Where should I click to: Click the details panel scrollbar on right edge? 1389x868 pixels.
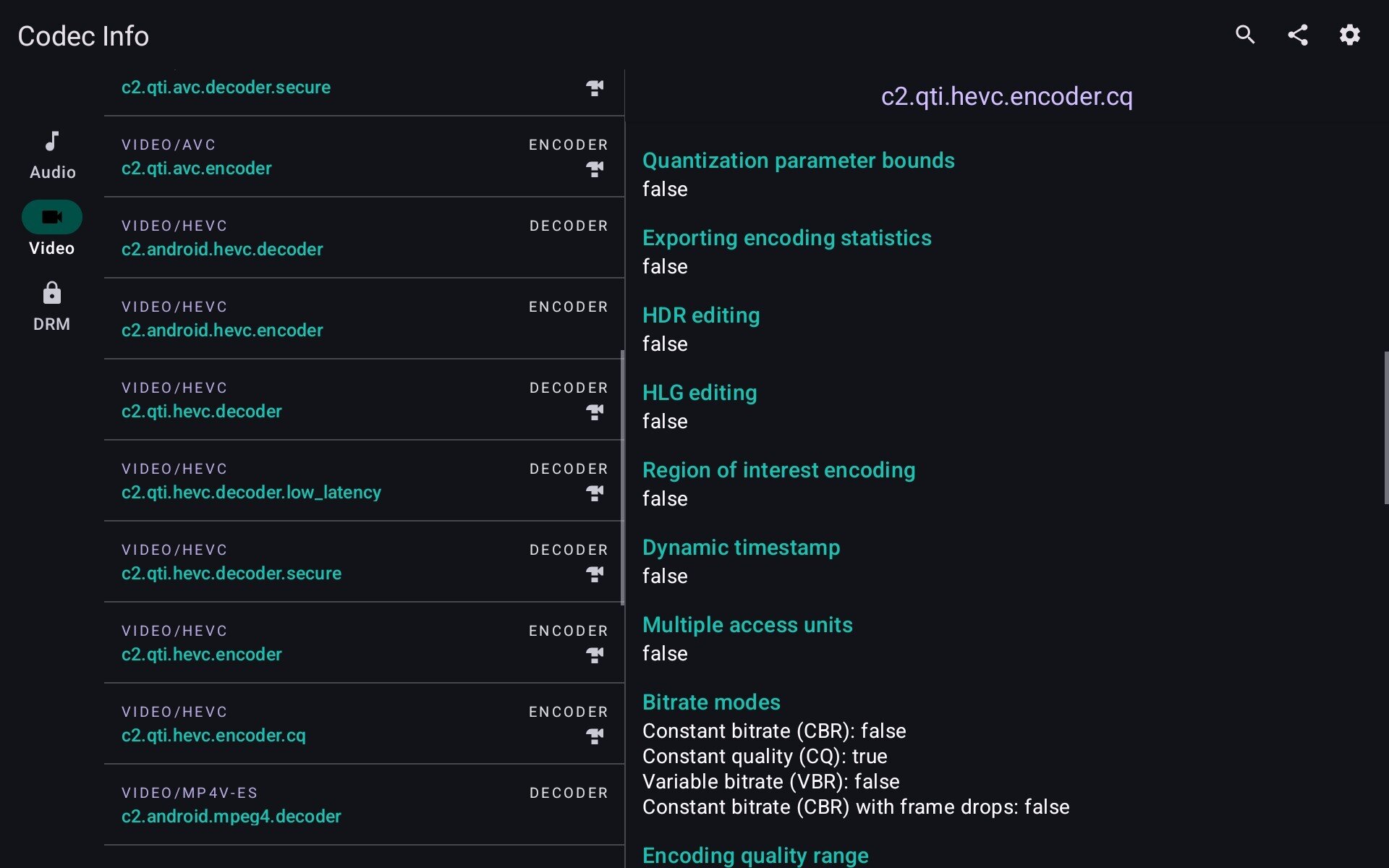tap(1385, 427)
